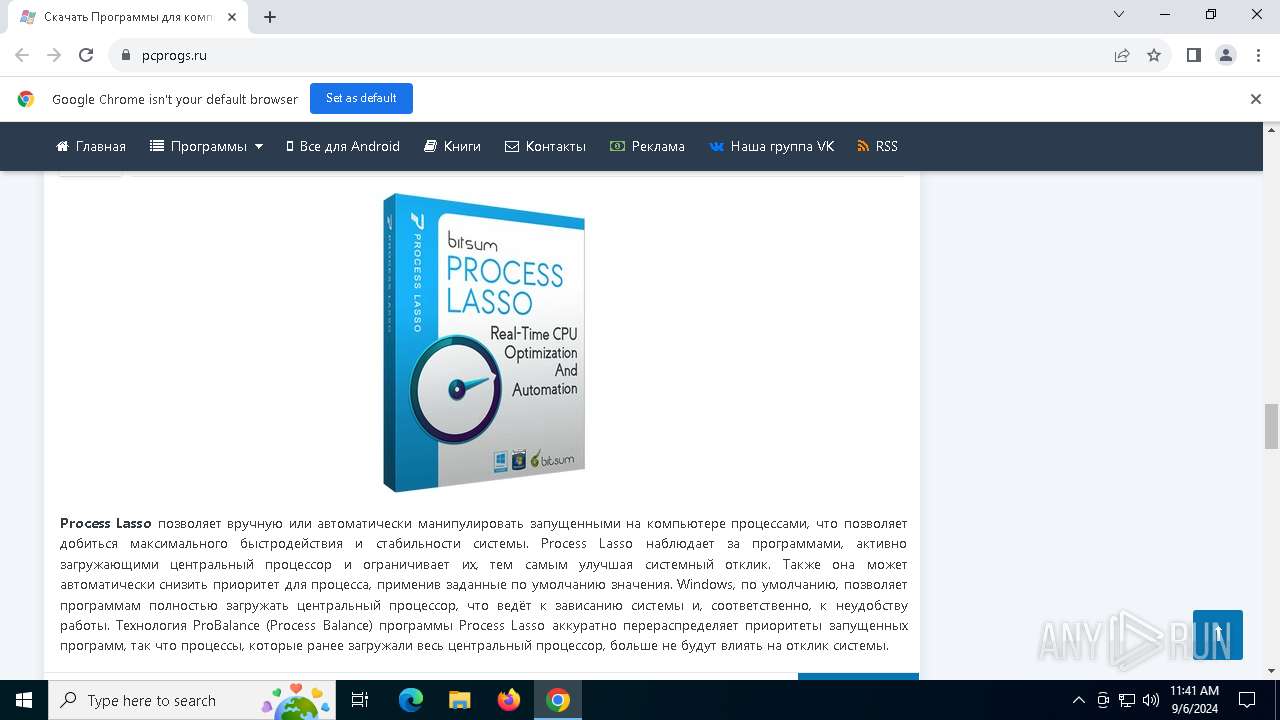Open the network tray icon
The width and height of the screenshot is (1280, 720).
click(x=1127, y=700)
